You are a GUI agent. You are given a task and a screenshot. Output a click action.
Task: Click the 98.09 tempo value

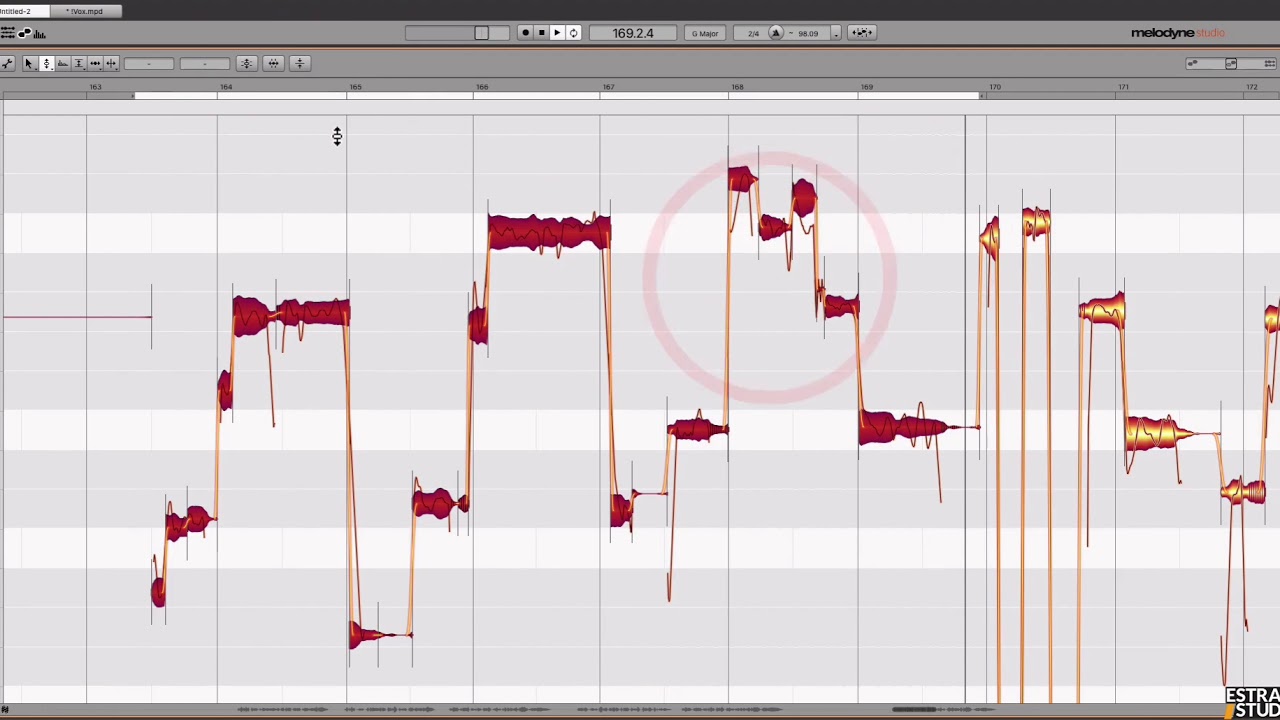(807, 33)
